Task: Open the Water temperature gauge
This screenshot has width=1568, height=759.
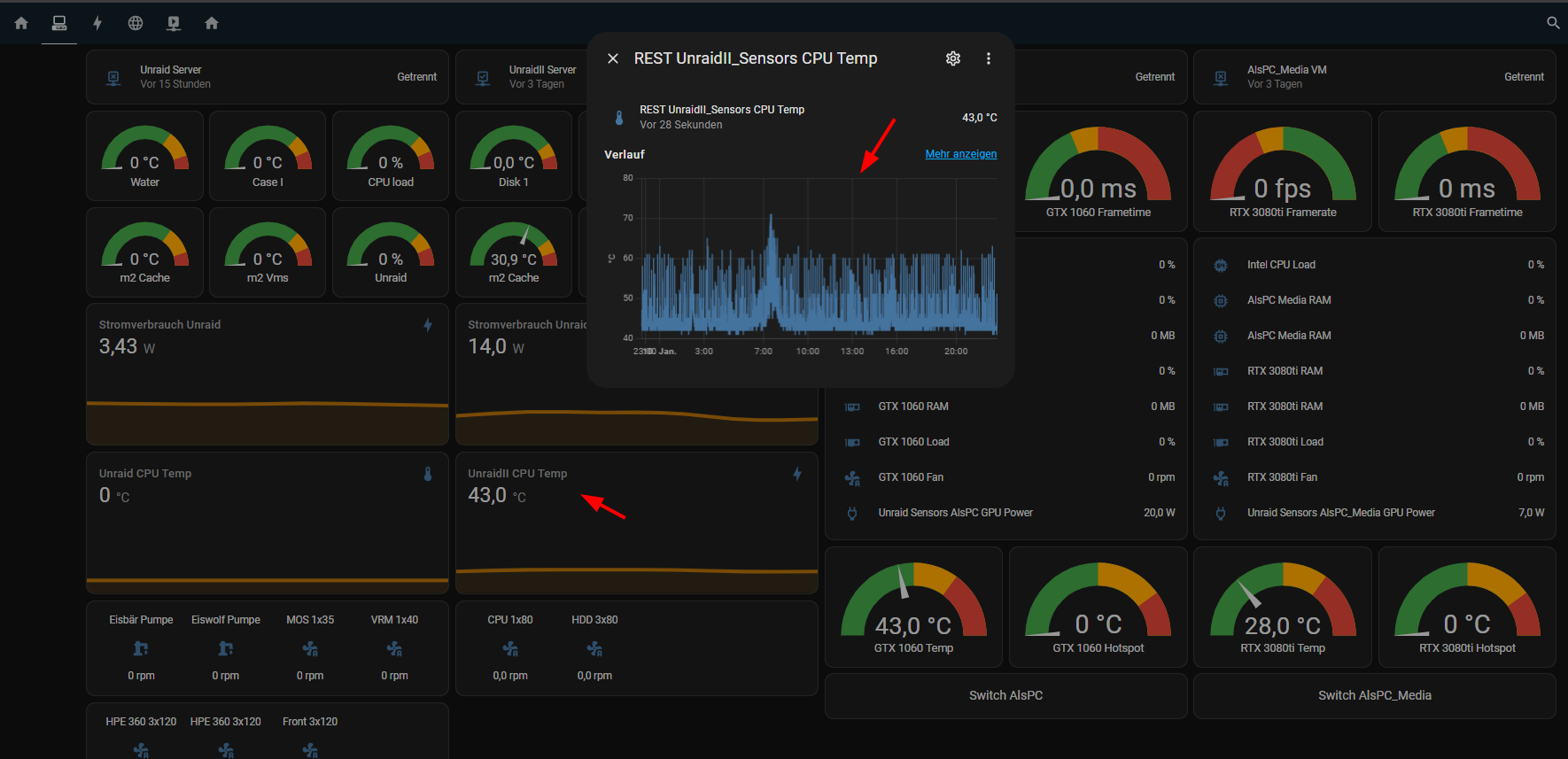Action: (145, 156)
